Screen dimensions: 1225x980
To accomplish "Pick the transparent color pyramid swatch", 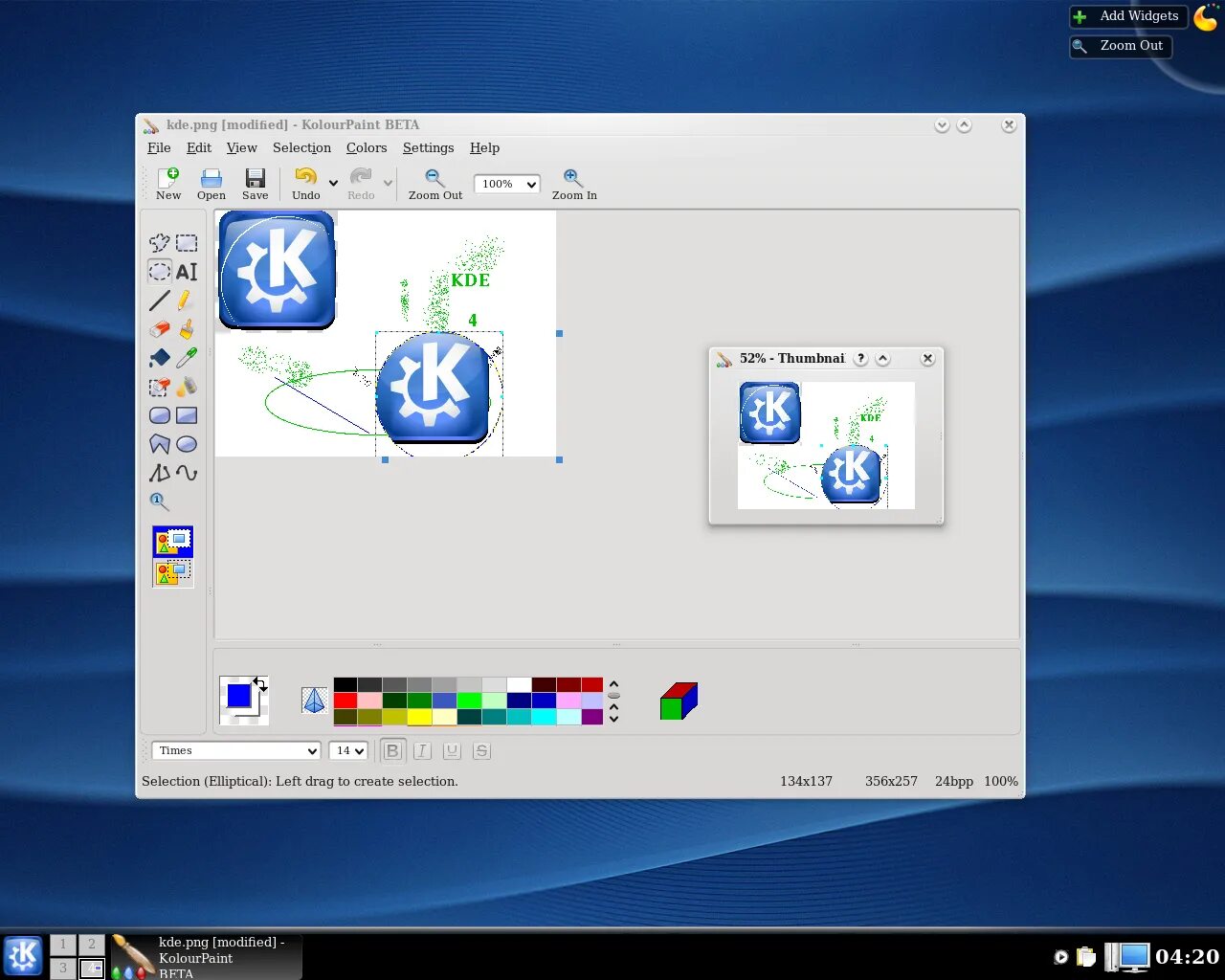I will point(314,700).
